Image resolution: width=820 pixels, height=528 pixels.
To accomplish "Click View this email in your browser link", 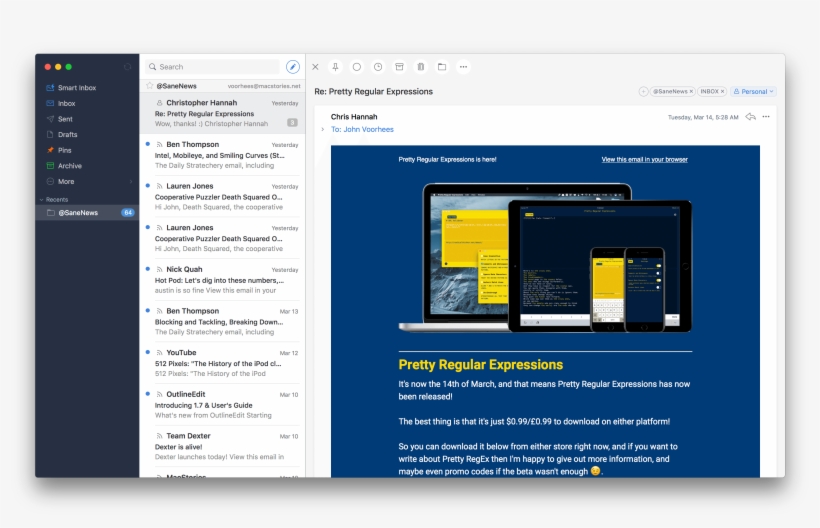I will (644, 159).
